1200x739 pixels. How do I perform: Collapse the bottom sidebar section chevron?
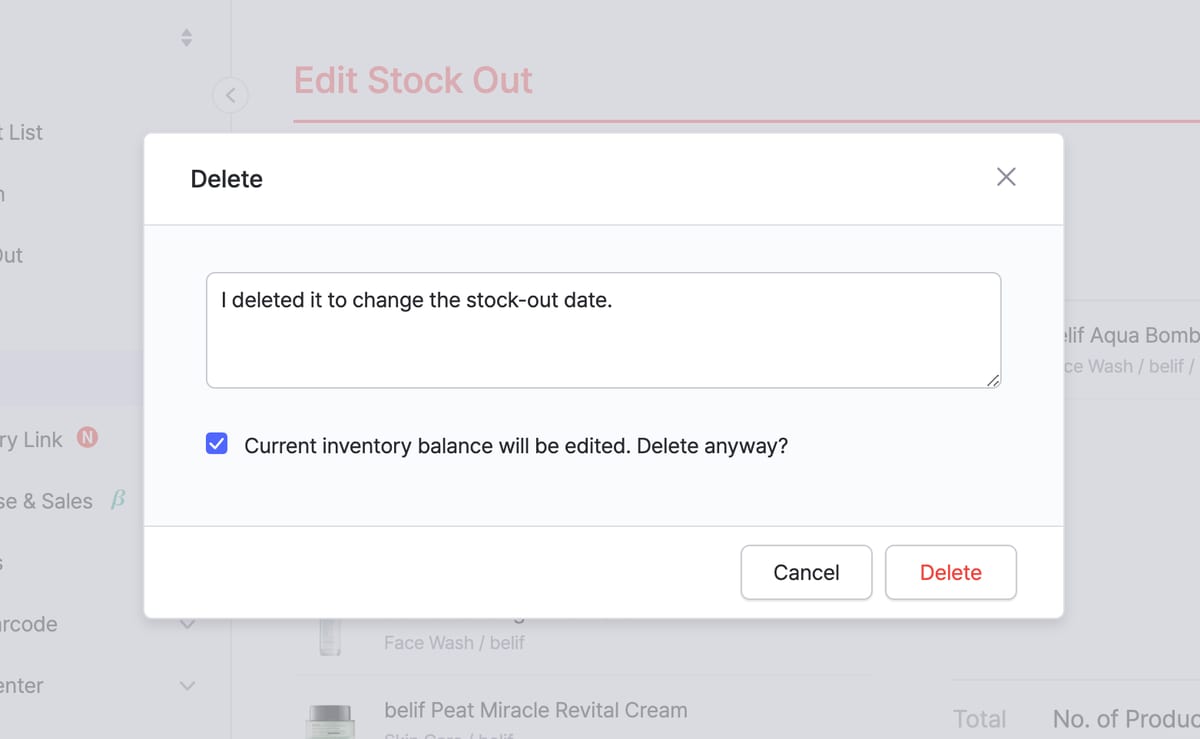[186, 686]
